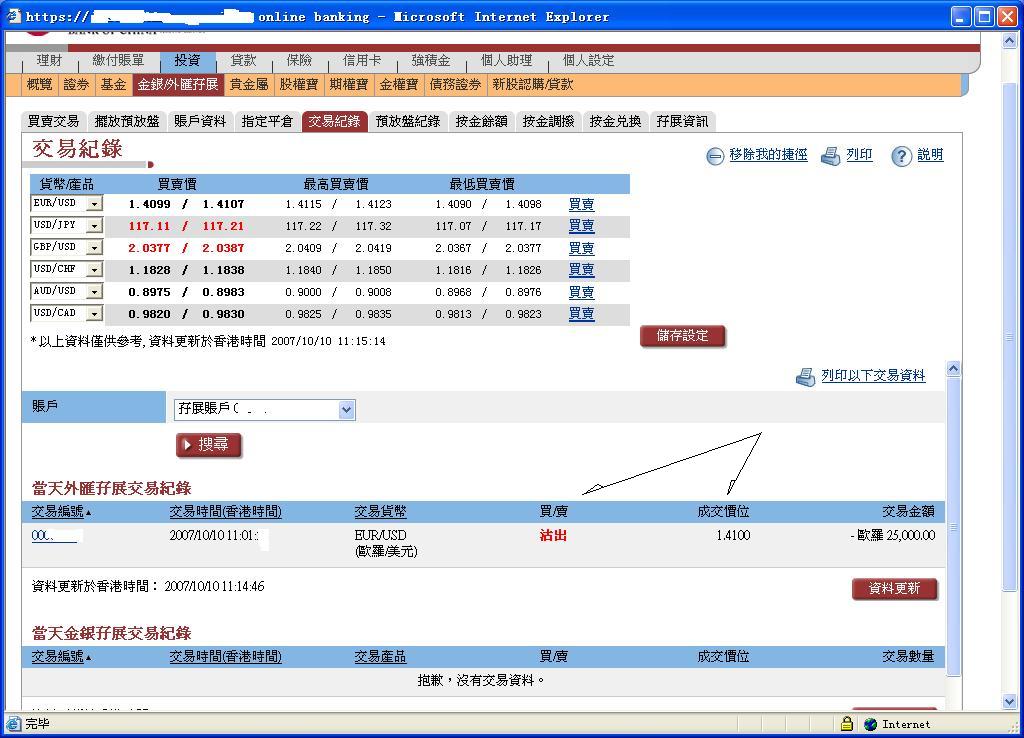This screenshot has width=1024, height=738.
Task: Click the 移除我的捷徑 shortcut removal icon
Action: [x=716, y=155]
